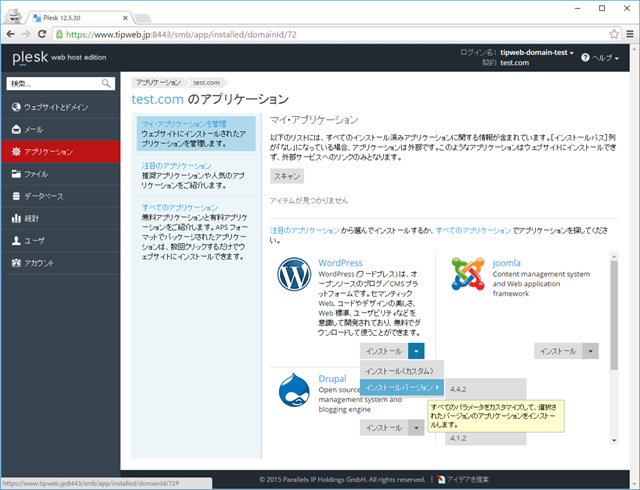This screenshot has height=490, width=640.
Task: Select マイ・アプリケーションを管理 tab
Action: tap(196, 134)
